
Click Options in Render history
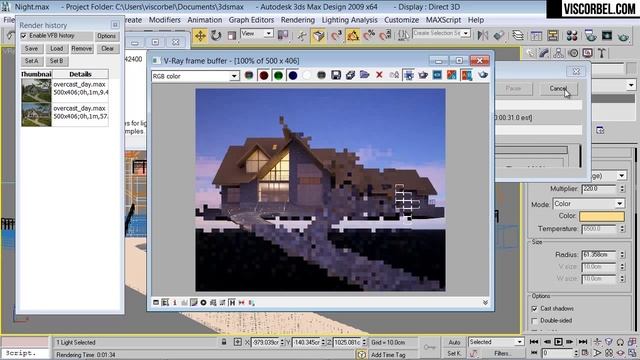[107, 36]
